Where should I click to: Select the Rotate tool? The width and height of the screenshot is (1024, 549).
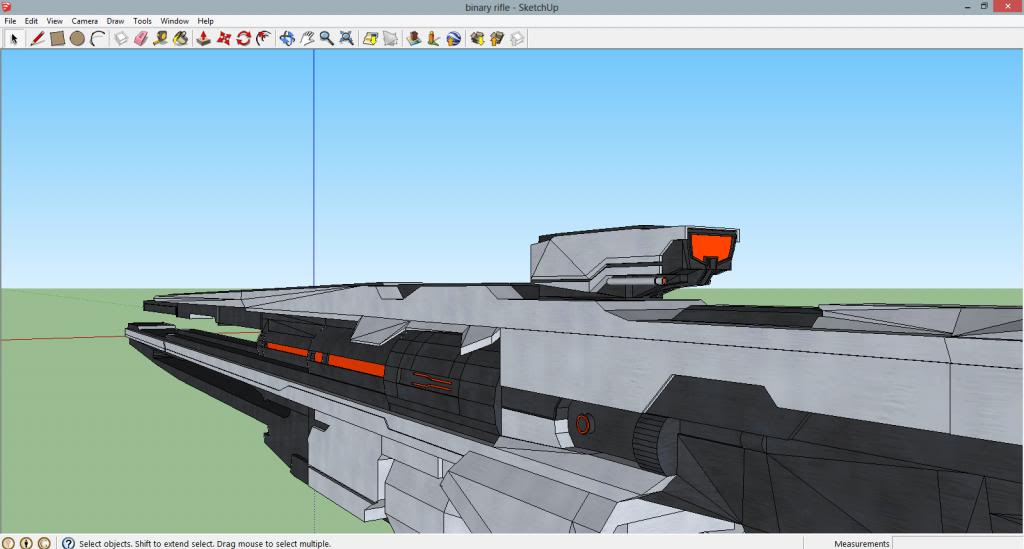(x=243, y=39)
